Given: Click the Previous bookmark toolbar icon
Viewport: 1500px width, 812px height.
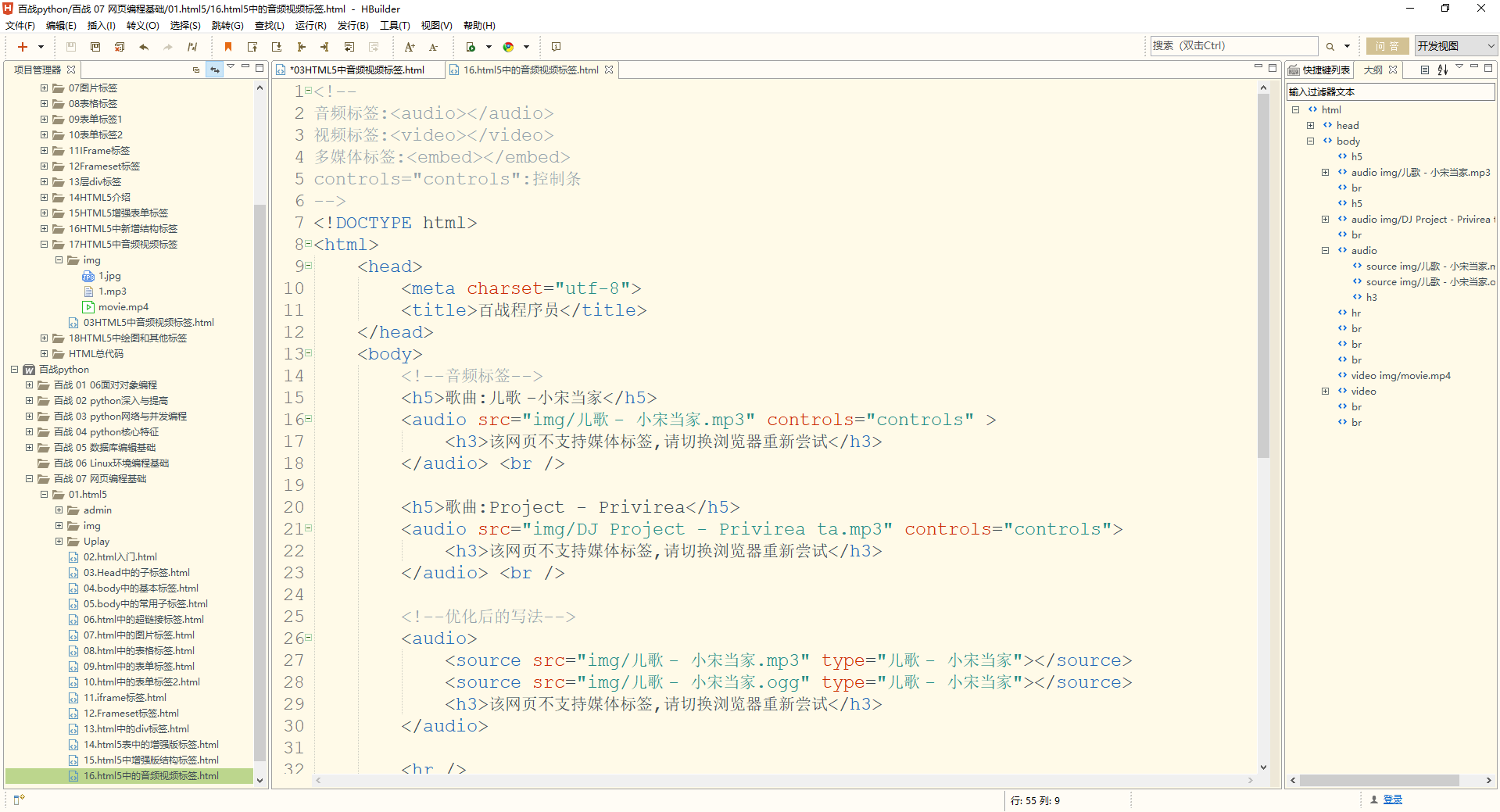Looking at the screenshot, I should [x=252, y=47].
